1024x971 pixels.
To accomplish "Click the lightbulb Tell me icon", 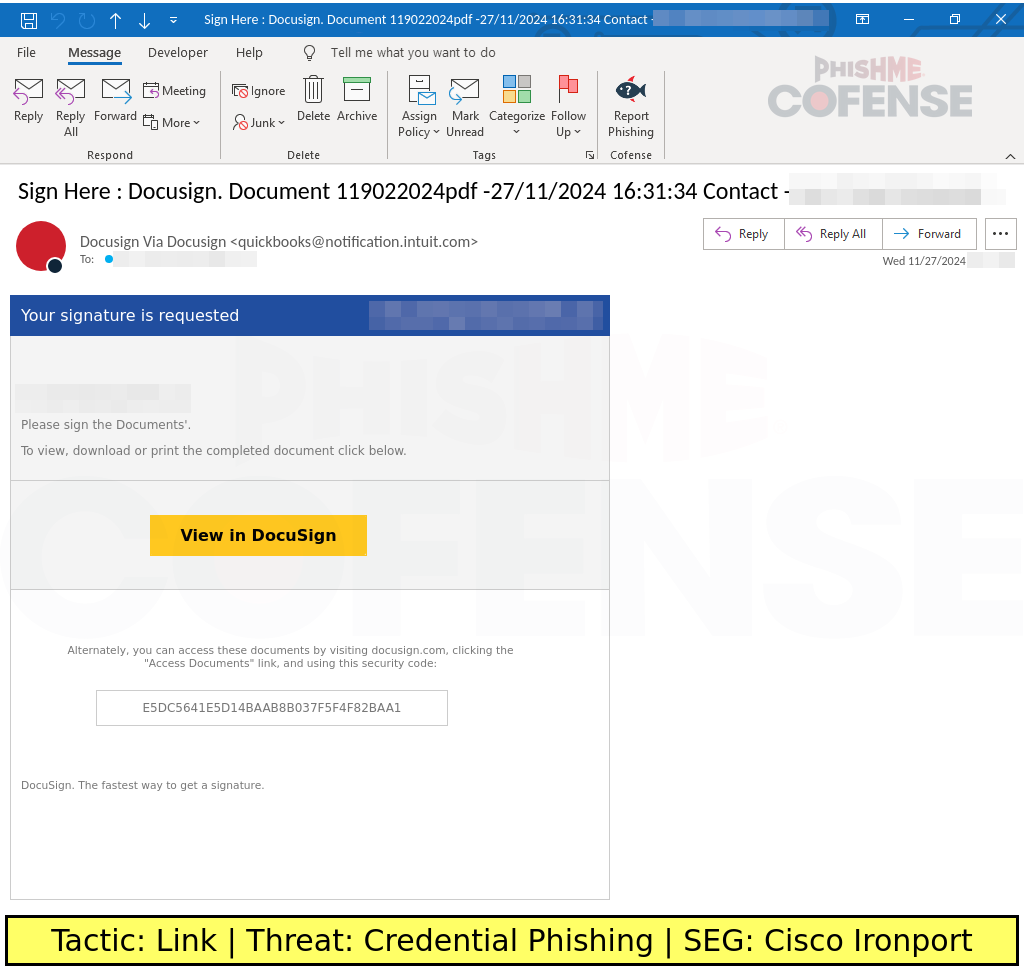I will (310, 53).
